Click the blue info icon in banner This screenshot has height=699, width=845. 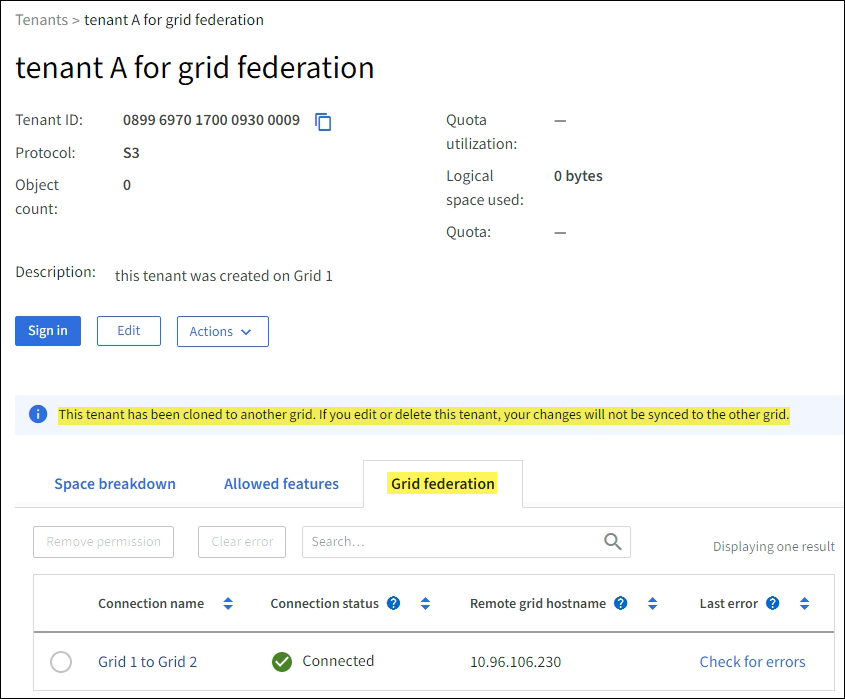[38, 414]
